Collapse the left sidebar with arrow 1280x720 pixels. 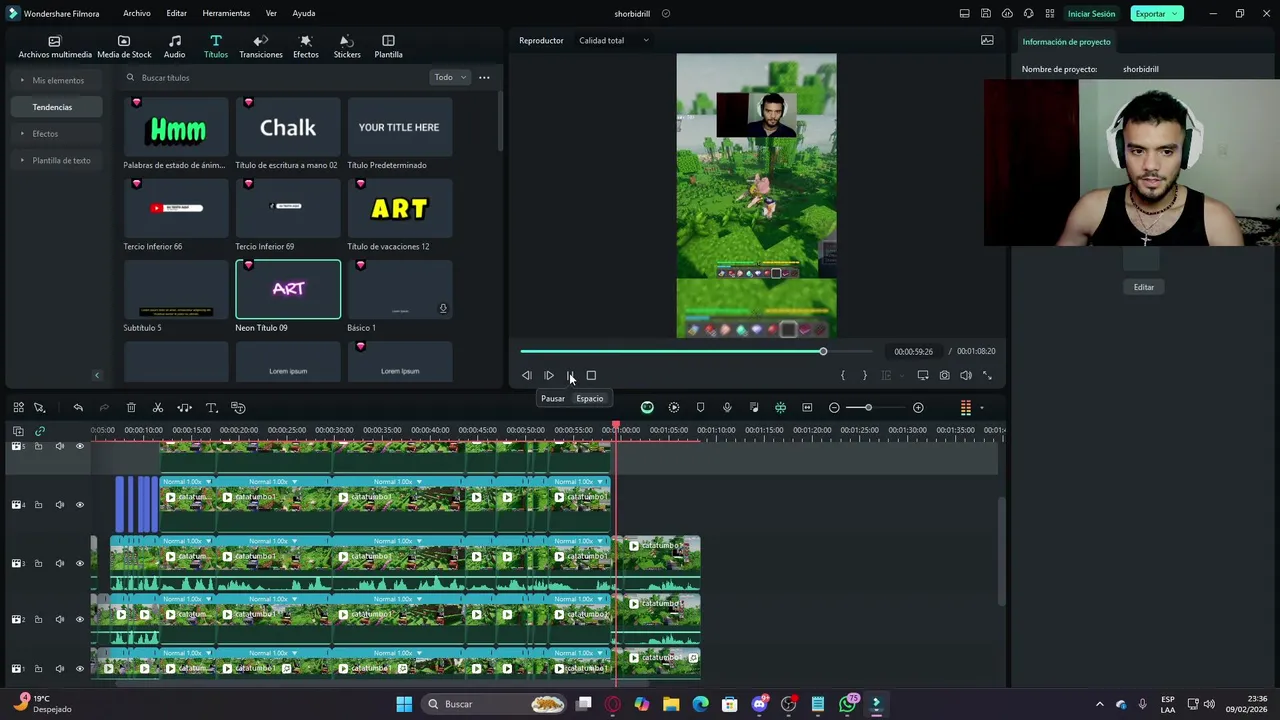(x=97, y=375)
